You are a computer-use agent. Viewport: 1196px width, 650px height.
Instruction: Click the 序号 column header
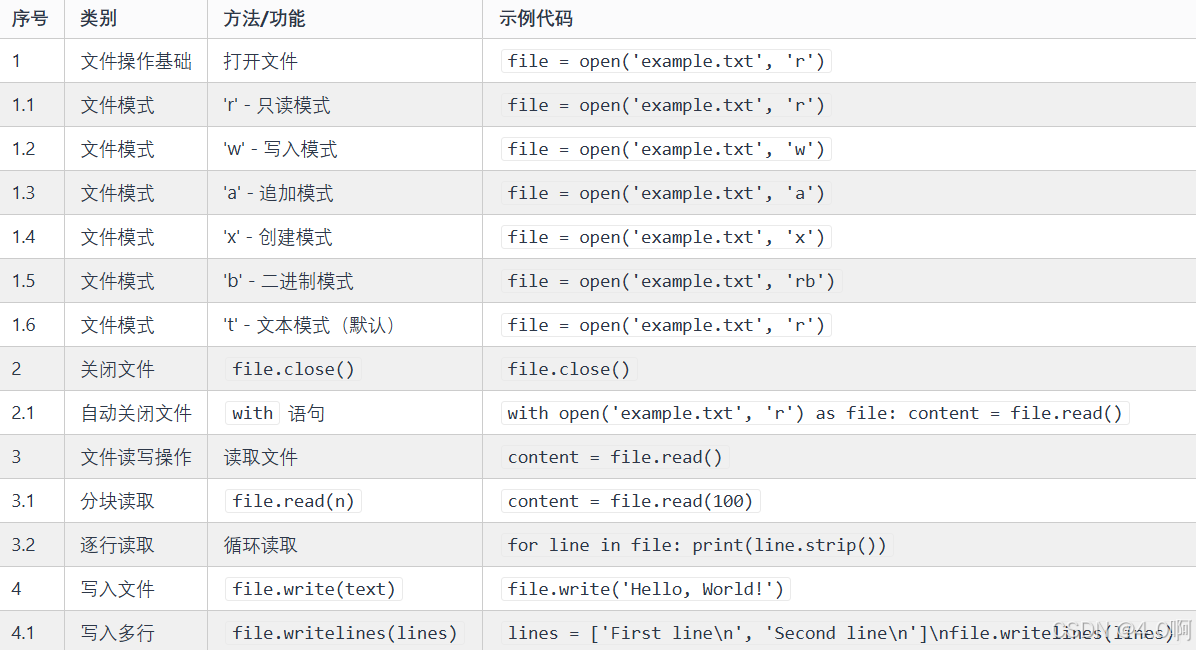[x=31, y=18]
